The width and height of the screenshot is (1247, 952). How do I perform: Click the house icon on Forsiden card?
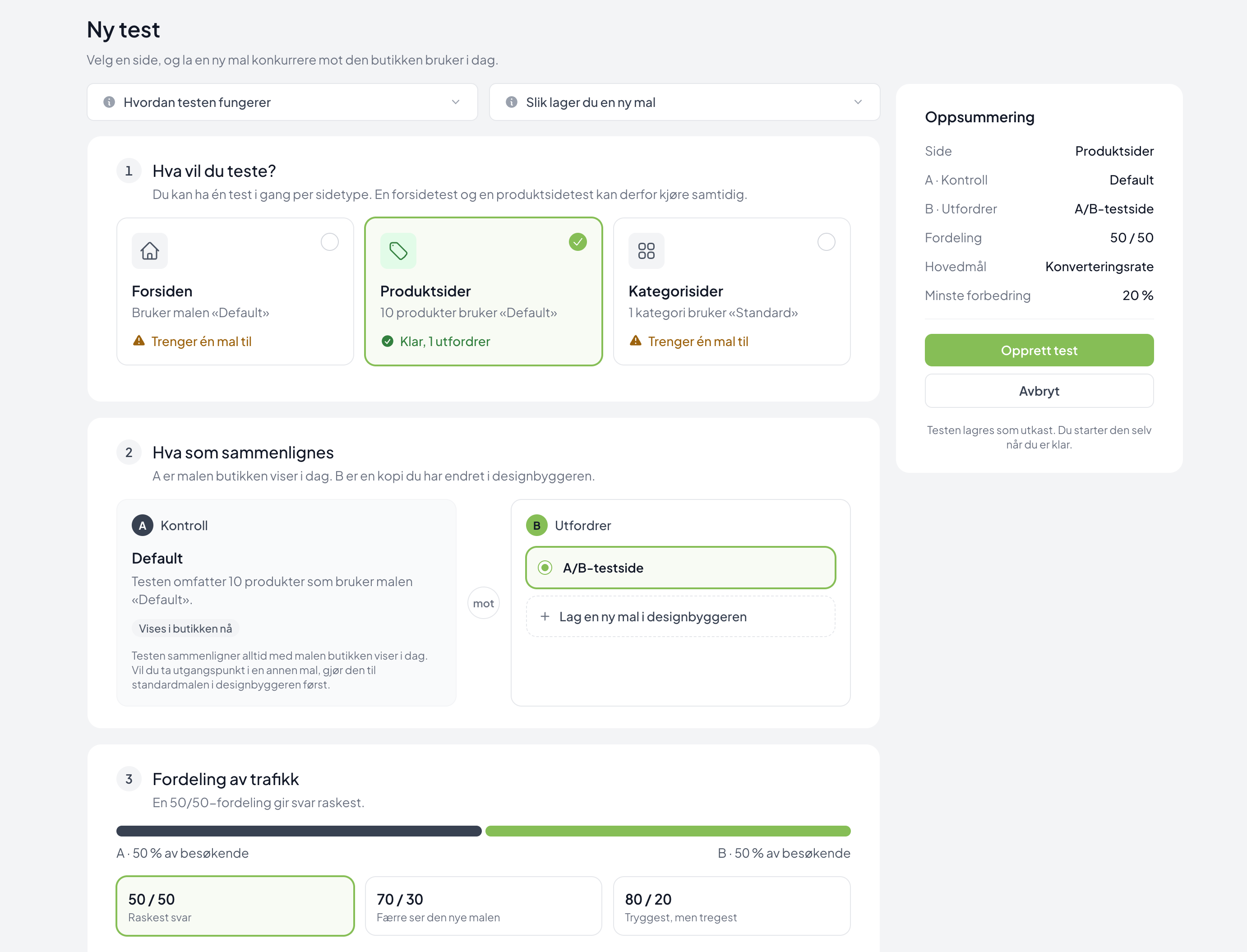150,250
